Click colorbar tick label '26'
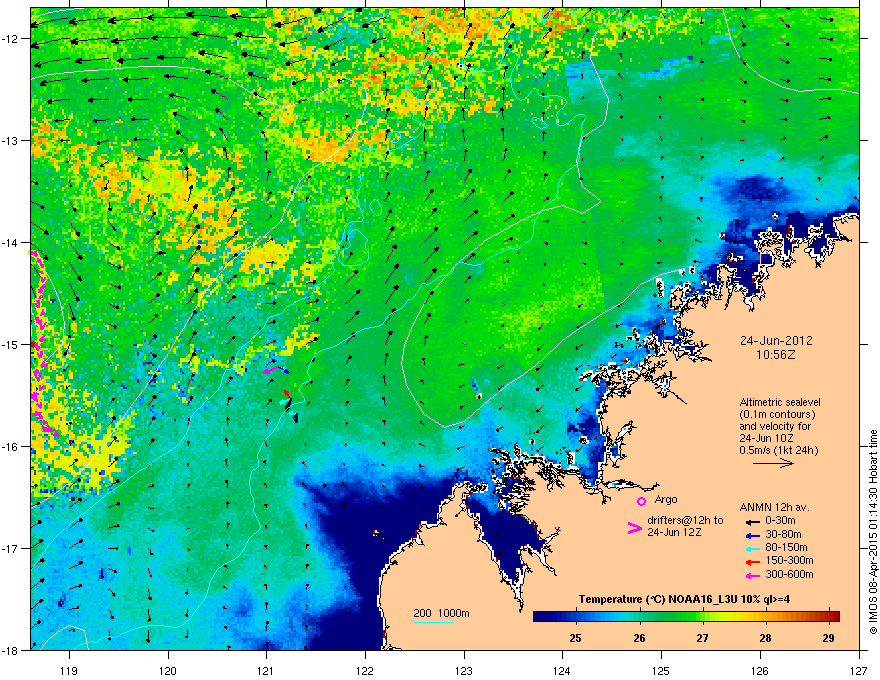The width and height of the screenshot is (880, 680). tap(639, 638)
